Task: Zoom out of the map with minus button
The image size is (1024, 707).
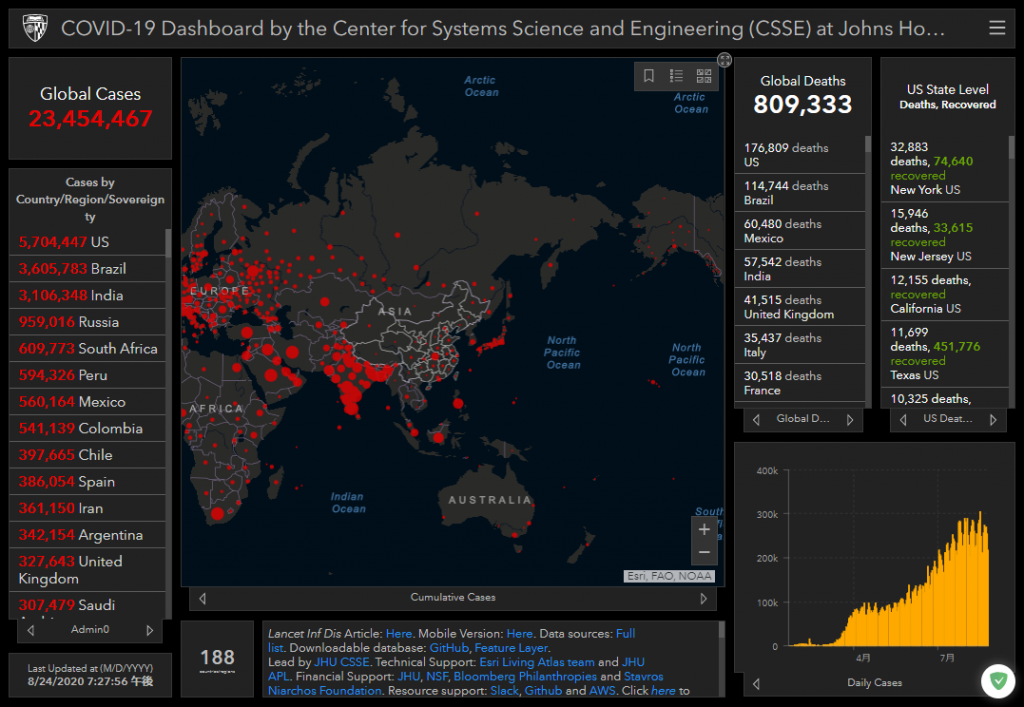Action: click(x=704, y=553)
